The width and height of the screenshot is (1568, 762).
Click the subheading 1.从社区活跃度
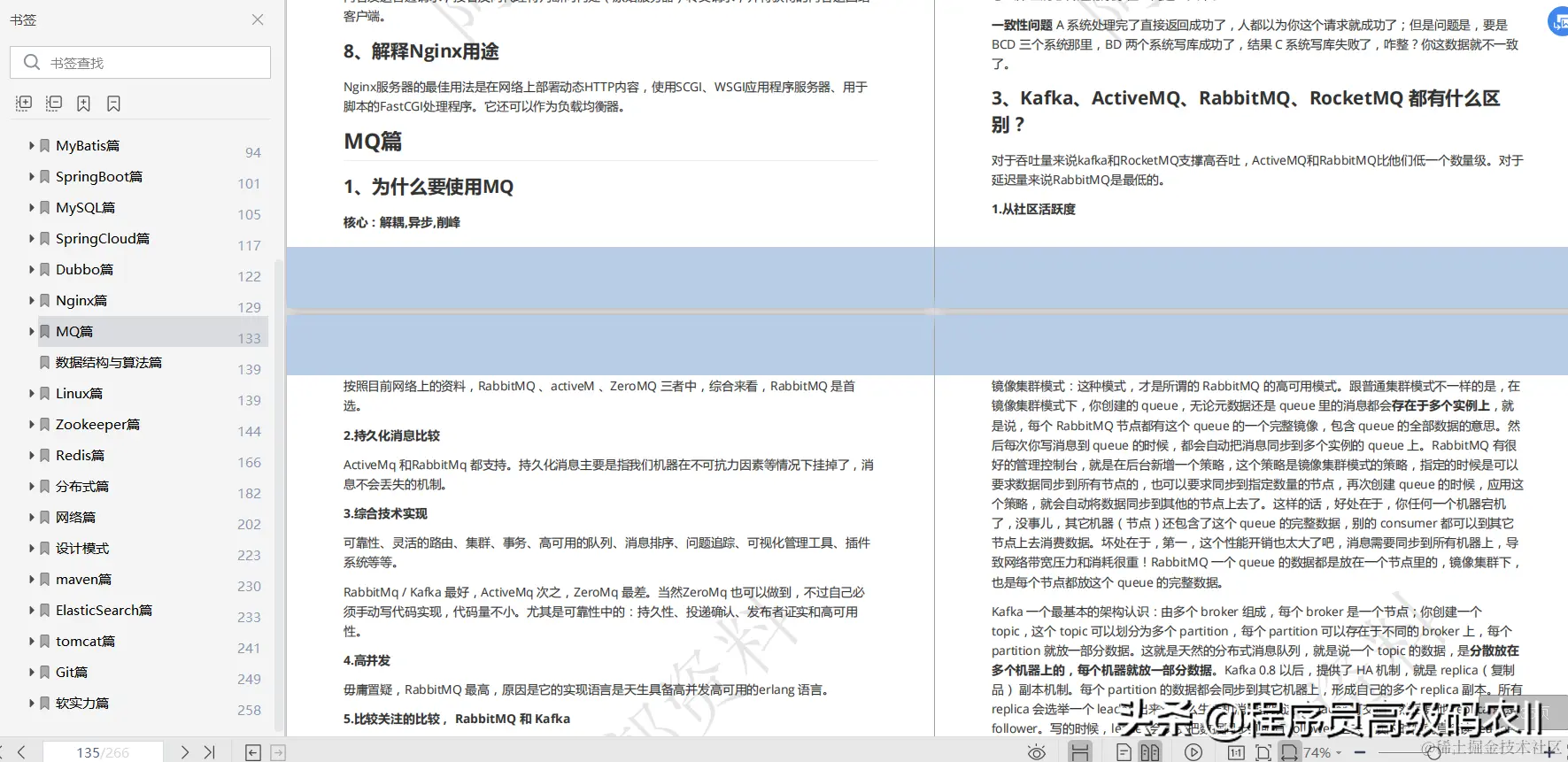click(x=1033, y=209)
